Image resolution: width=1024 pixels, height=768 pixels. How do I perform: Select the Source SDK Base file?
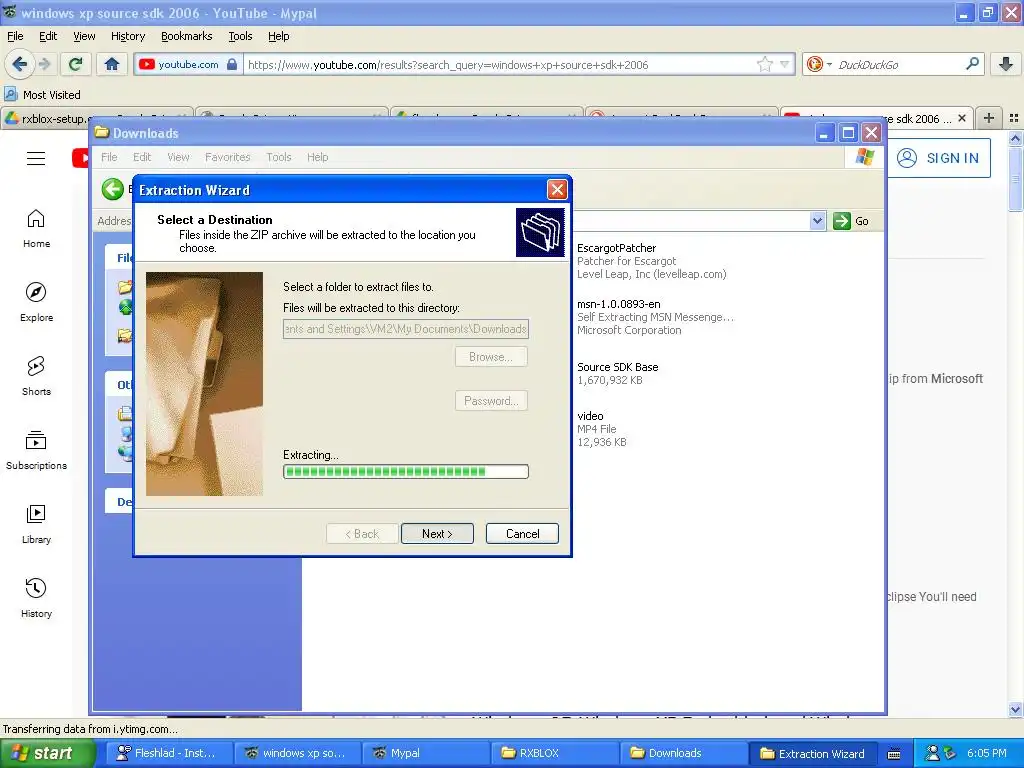click(617, 373)
